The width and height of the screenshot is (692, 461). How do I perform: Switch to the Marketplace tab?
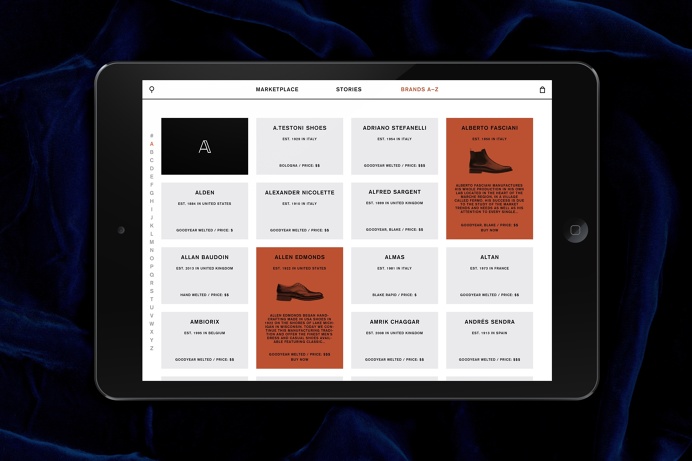tap(277, 89)
